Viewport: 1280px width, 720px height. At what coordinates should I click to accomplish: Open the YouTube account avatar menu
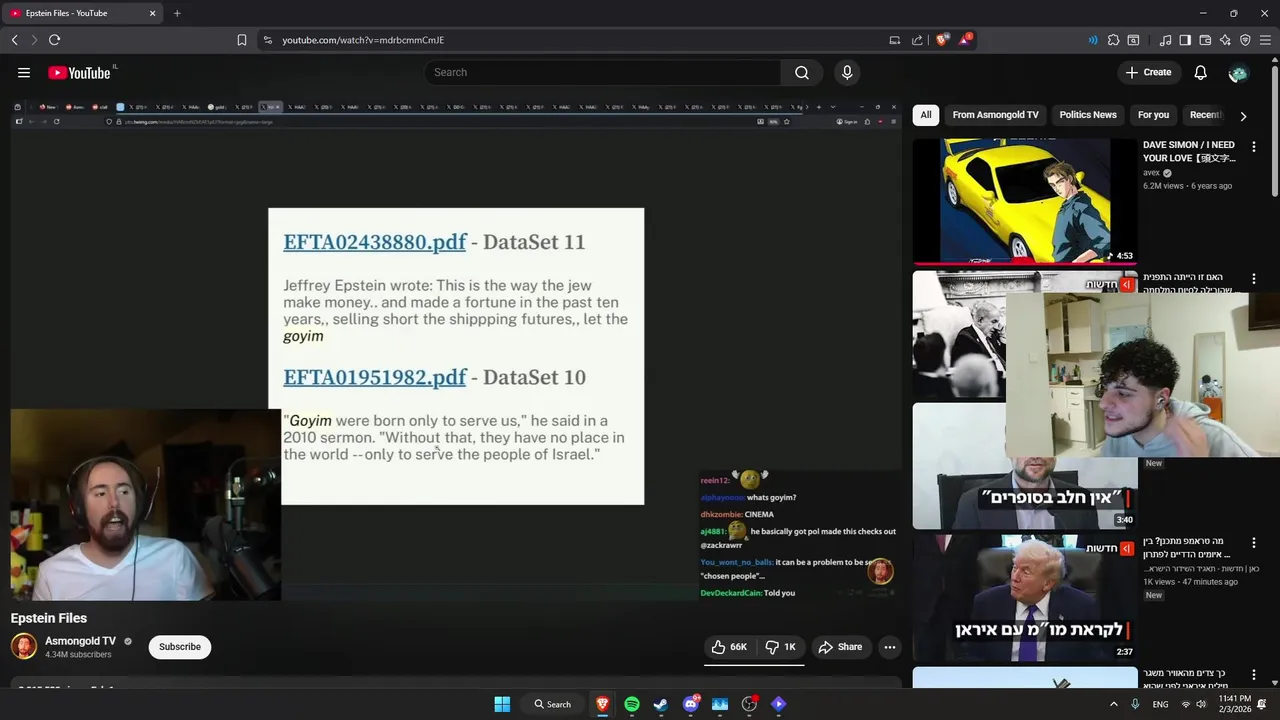click(1238, 72)
